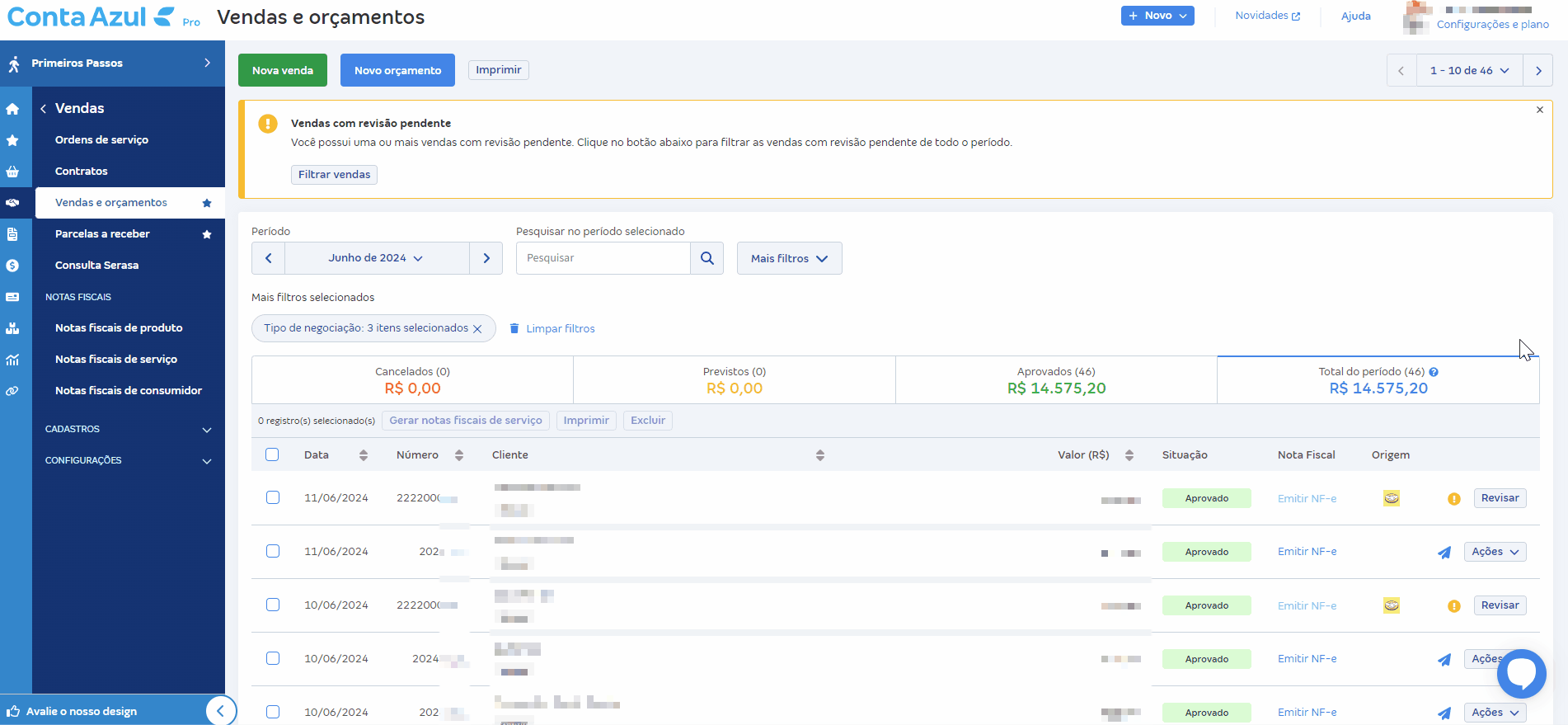Screen dimensions: 1568x725
Task: Select the Aprovados (46) tab
Action: (1056, 380)
